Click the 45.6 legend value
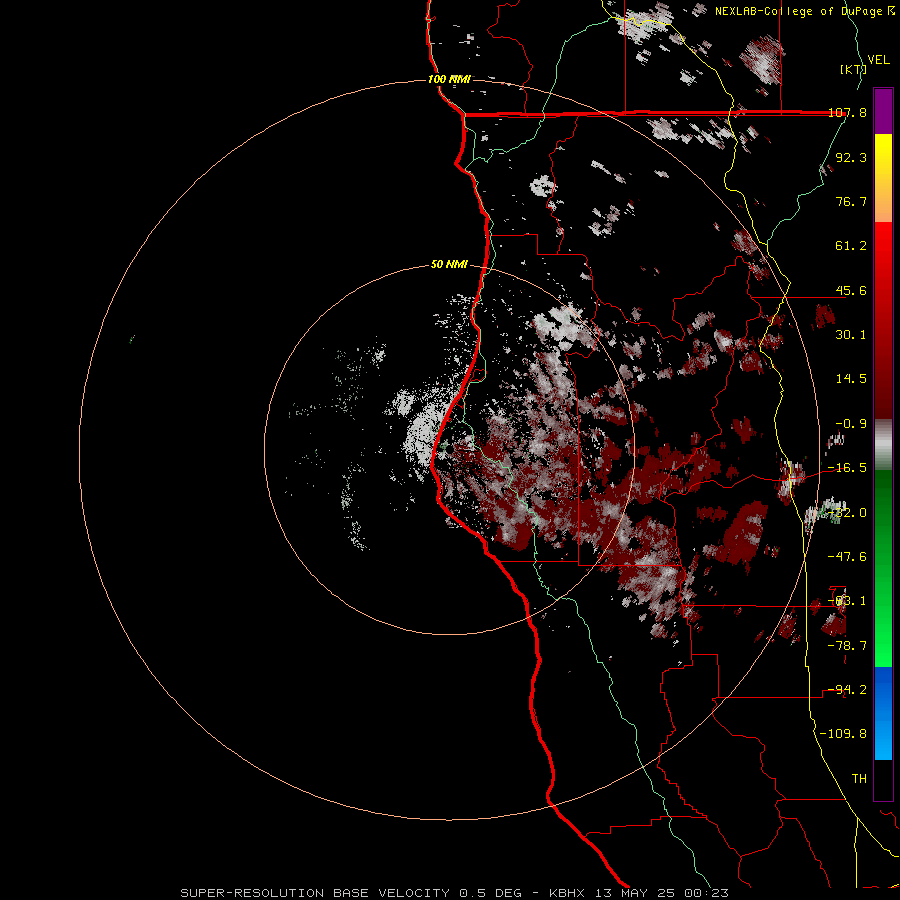This screenshot has height=900, width=900. click(851, 290)
